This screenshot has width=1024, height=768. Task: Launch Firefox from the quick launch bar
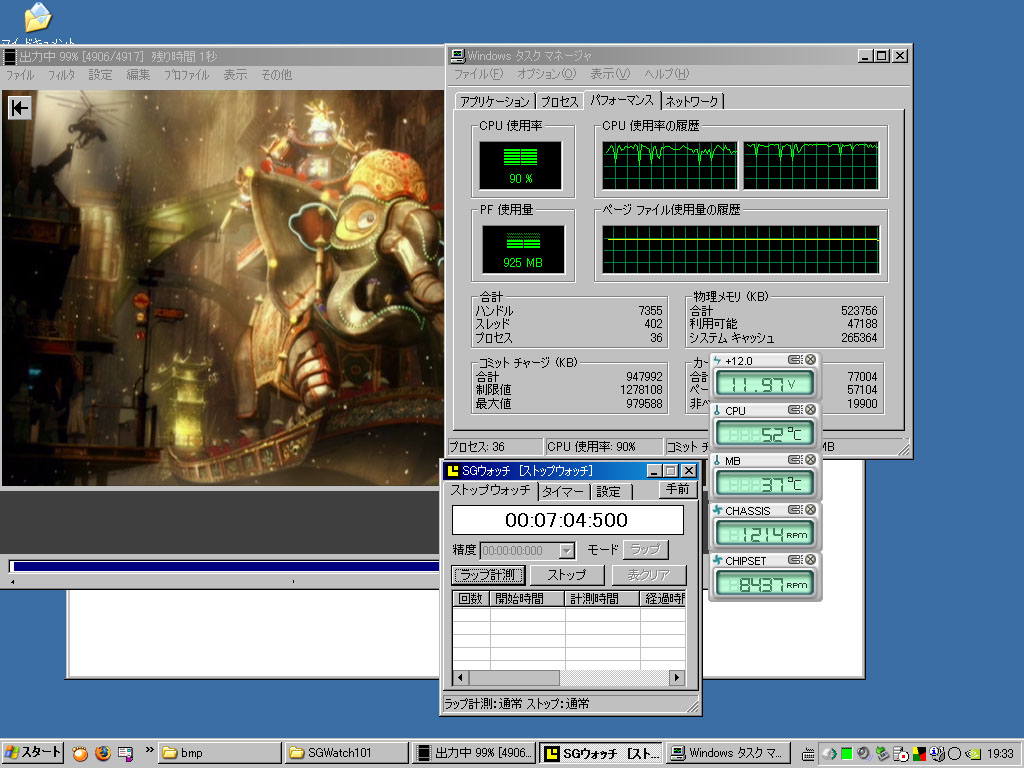103,753
